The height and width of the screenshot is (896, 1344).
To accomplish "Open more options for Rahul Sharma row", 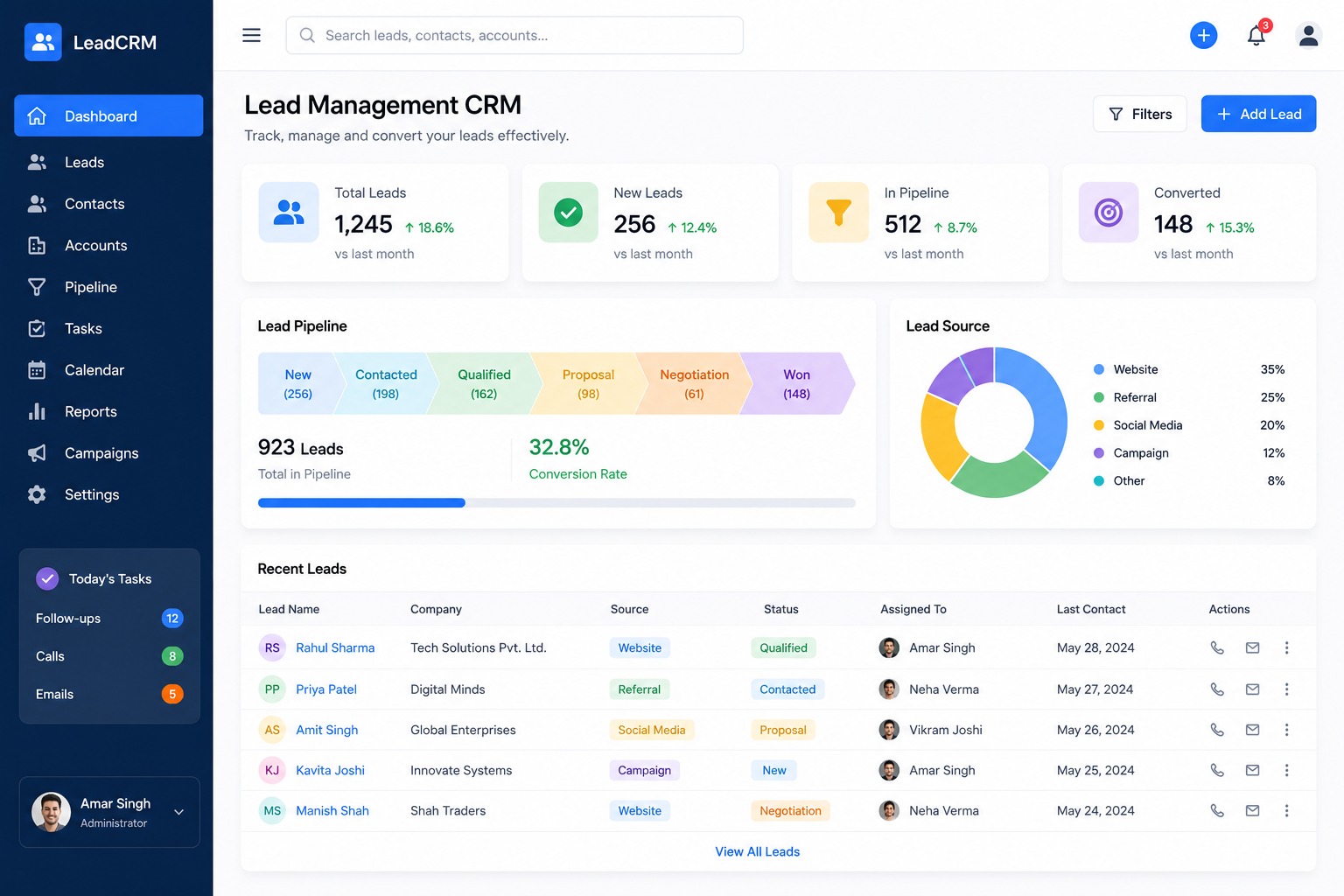I will pos(1286,647).
